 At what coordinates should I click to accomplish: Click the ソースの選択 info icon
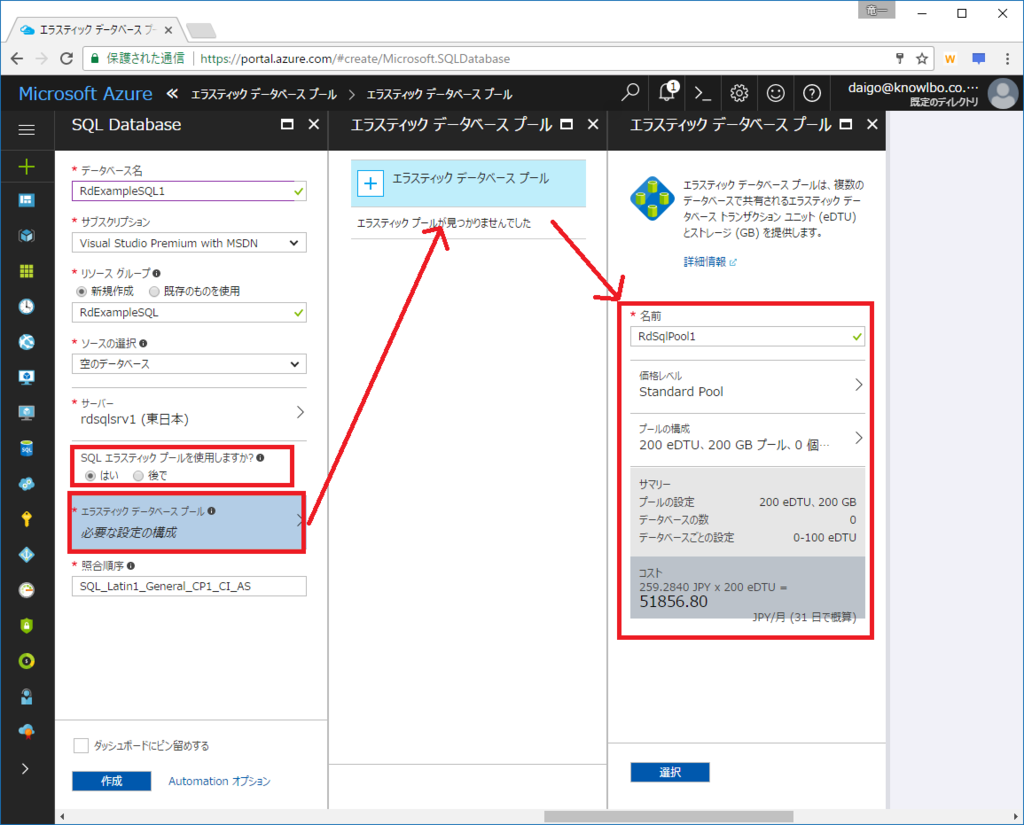coord(143,343)
